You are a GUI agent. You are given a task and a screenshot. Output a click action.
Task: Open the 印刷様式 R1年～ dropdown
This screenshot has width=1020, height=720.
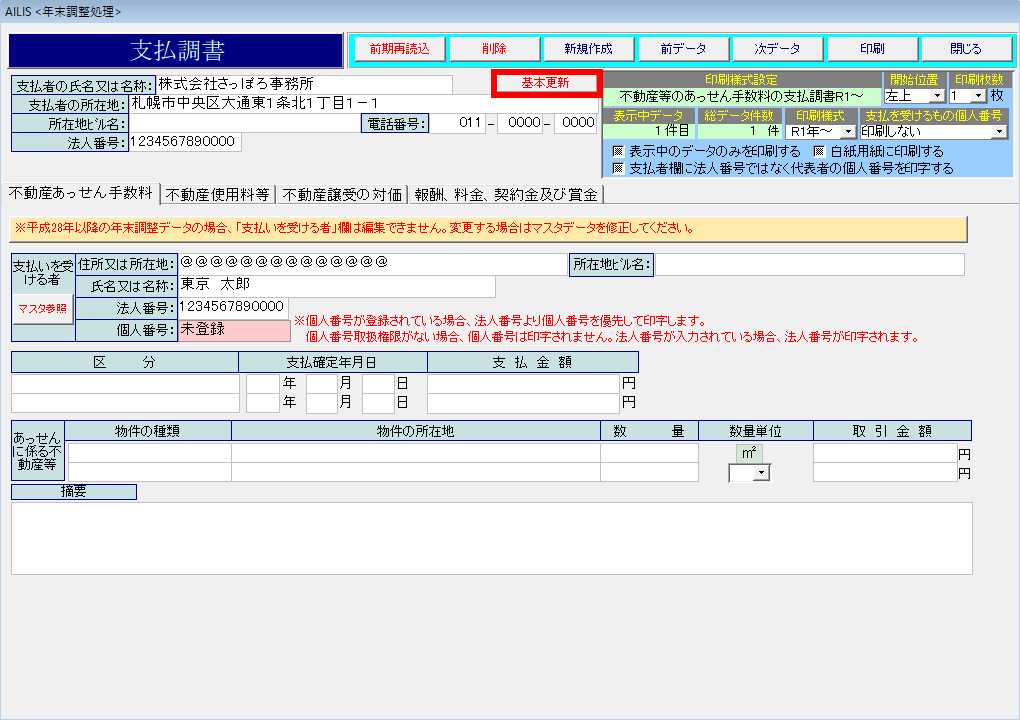[x=848, y=131]
